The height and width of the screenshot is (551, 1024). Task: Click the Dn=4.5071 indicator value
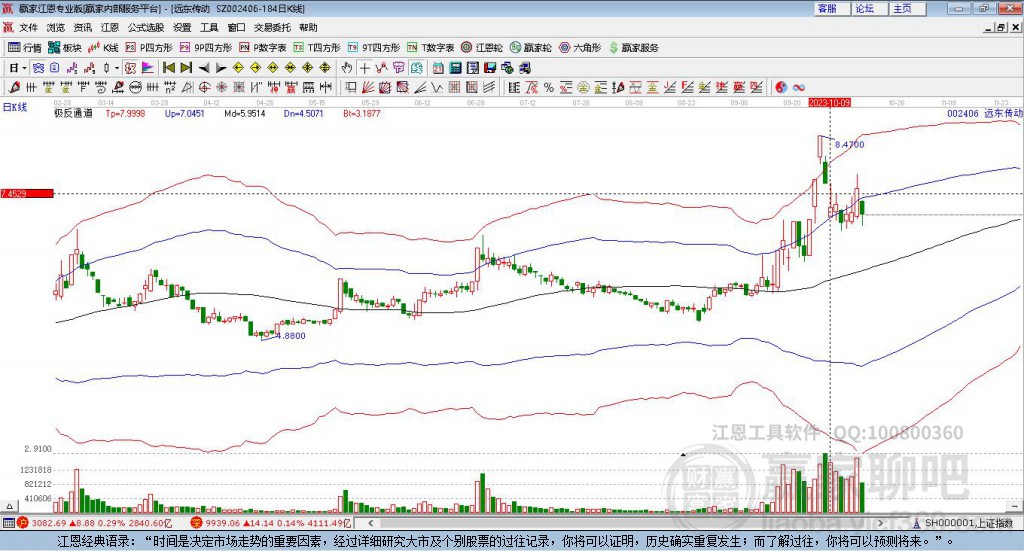click(304, 114)
